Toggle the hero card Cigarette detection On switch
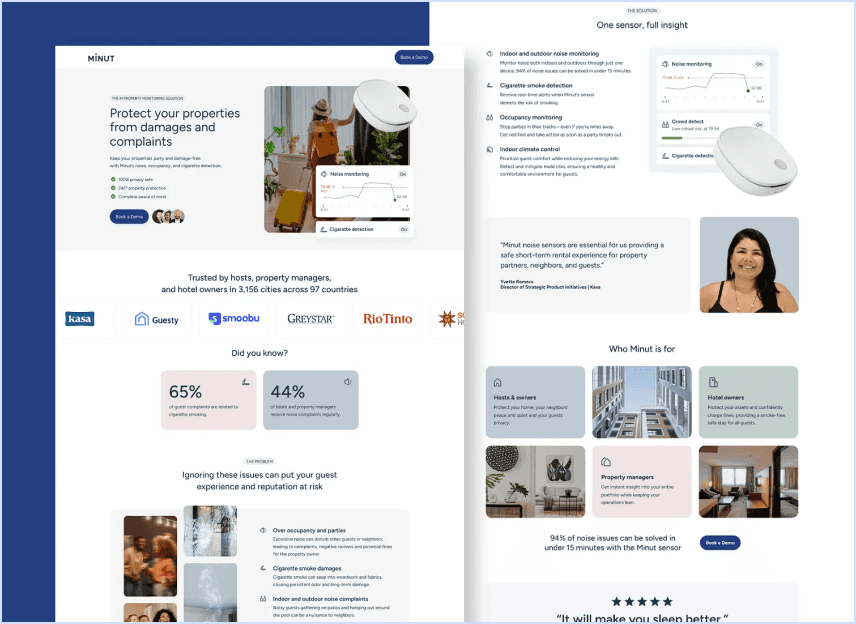Screen dimensions: 856x624 click(x=403, y=229)
